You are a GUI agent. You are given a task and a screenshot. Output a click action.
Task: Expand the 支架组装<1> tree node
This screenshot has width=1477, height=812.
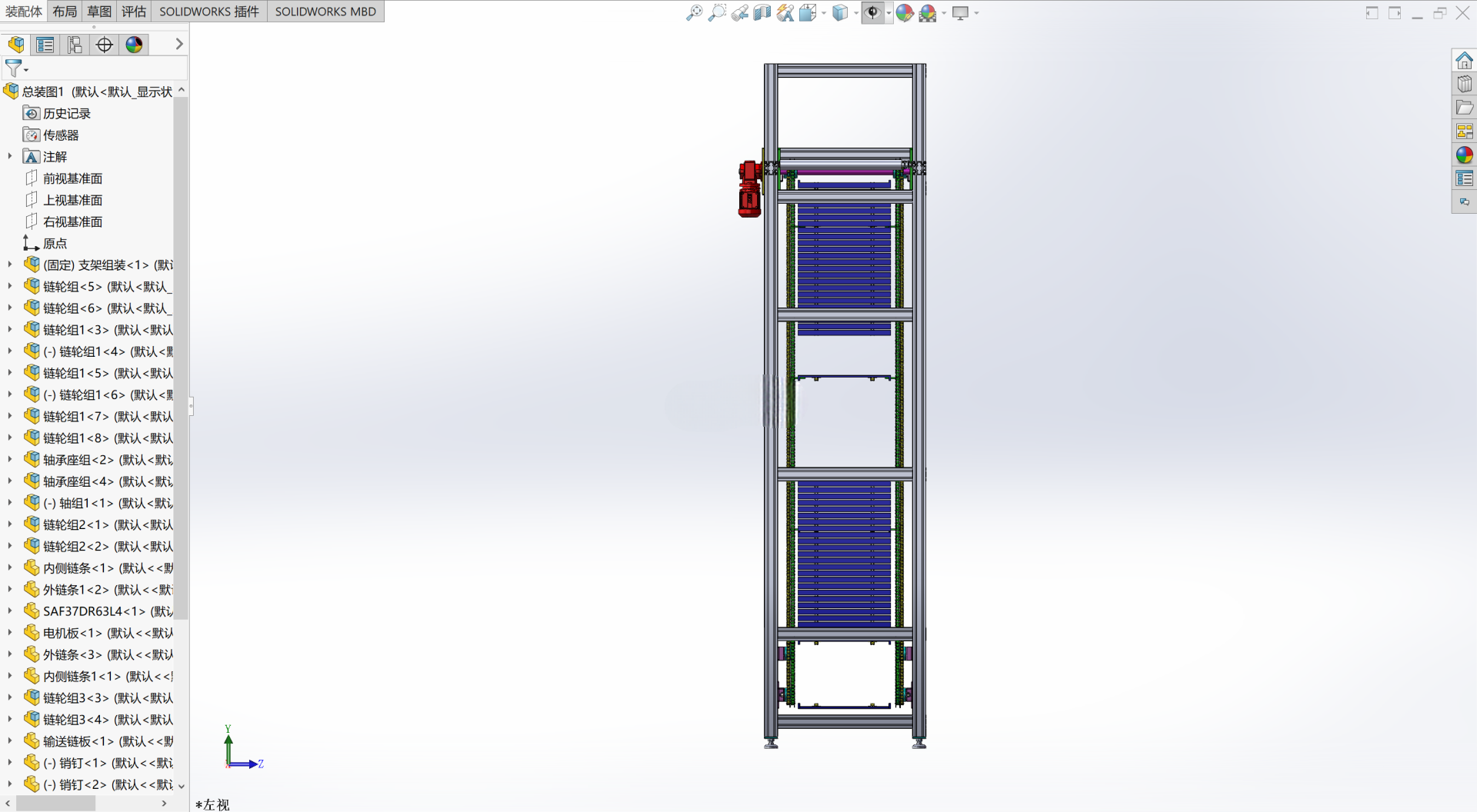coord(9,265)
